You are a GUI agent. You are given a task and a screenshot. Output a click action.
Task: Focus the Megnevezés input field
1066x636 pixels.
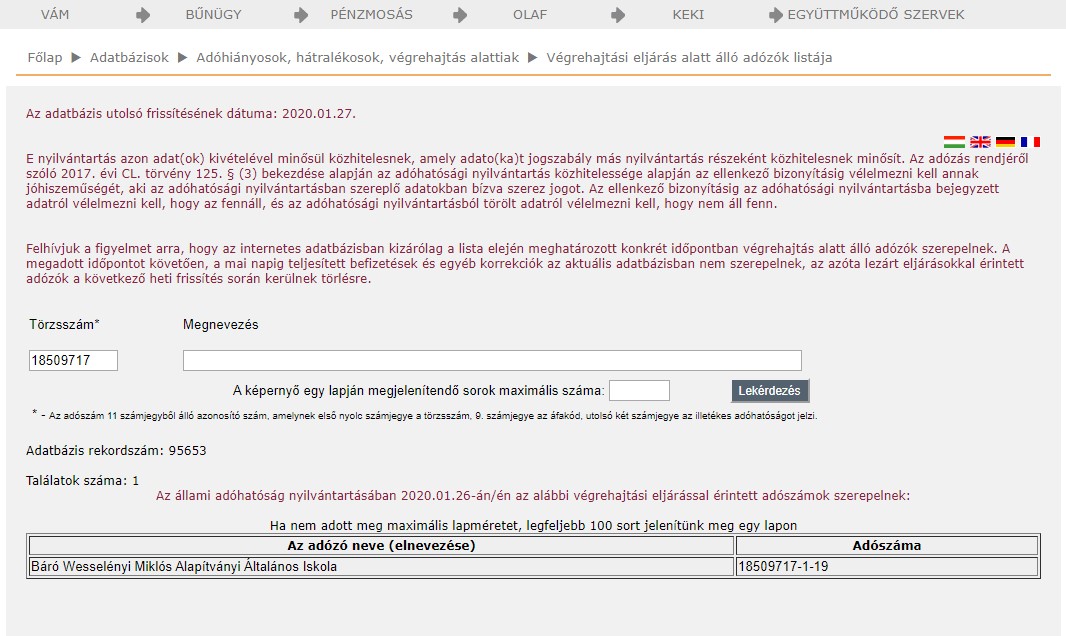click(x=492, y=360)
